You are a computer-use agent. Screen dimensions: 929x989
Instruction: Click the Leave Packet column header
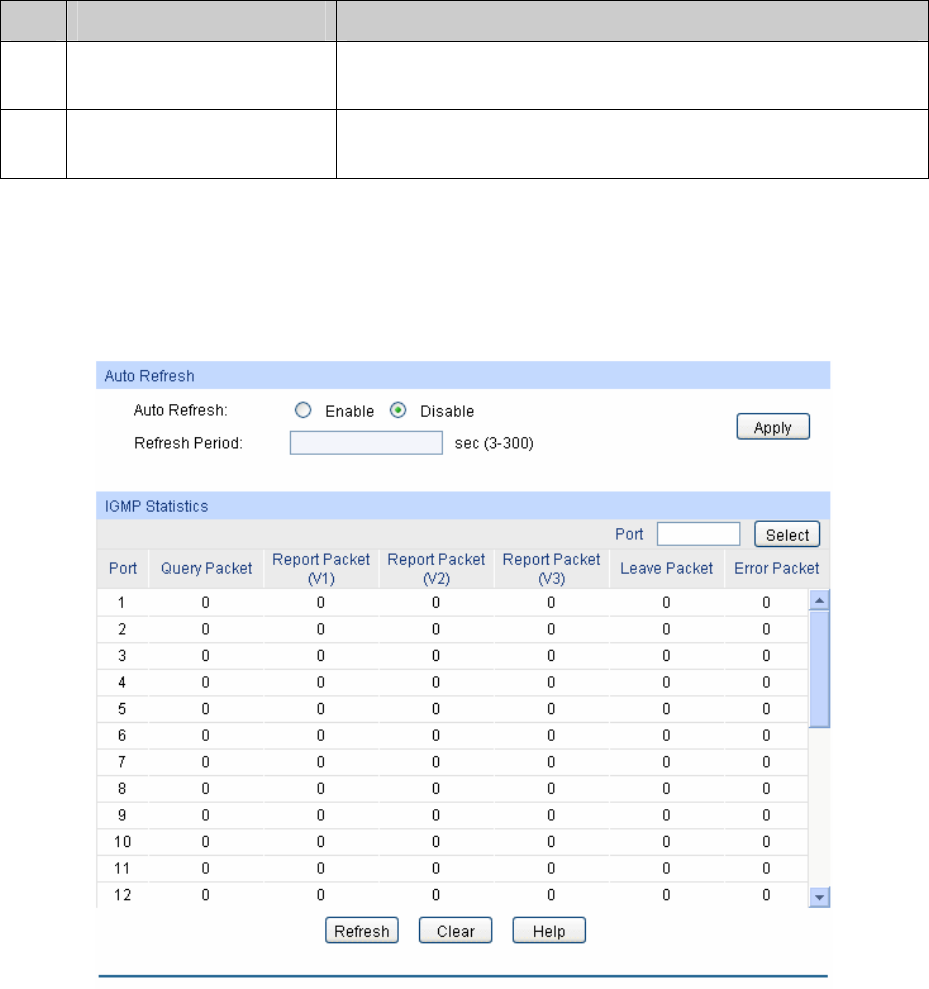tap(667, 568)
